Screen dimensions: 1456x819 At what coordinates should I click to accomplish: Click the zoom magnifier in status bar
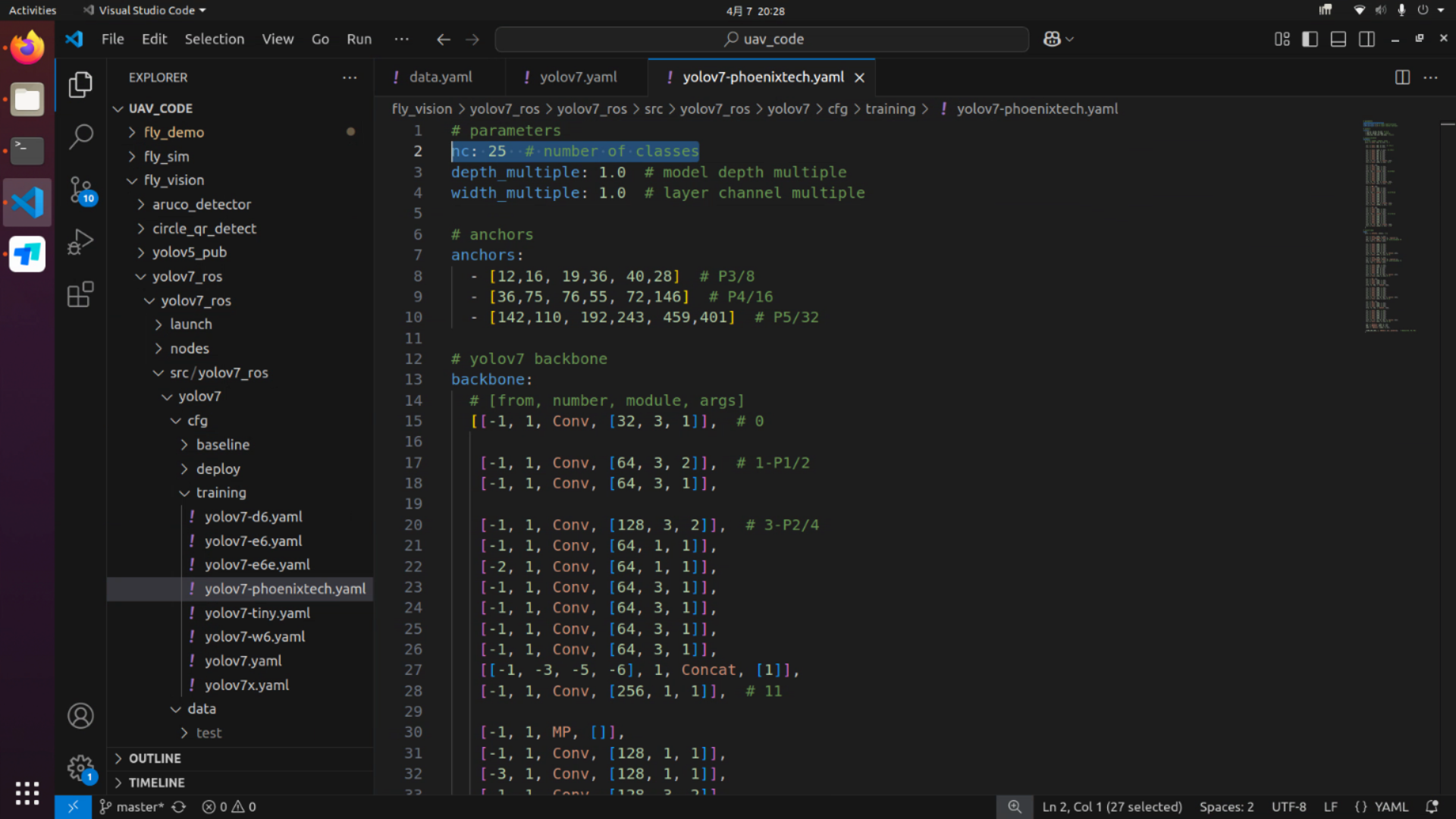pyautogui.click(x=1015, y=807)
